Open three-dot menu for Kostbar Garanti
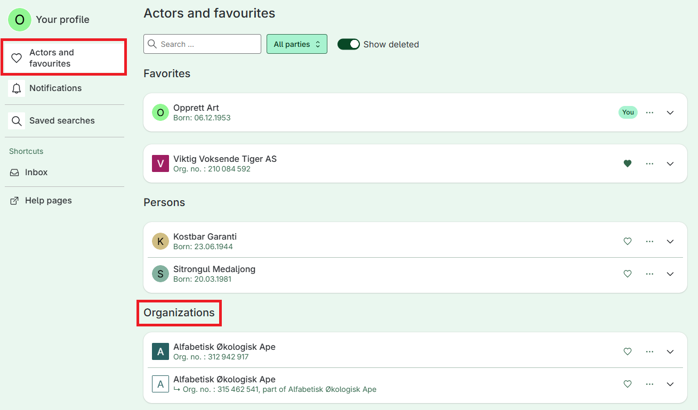 coord(649,241)
